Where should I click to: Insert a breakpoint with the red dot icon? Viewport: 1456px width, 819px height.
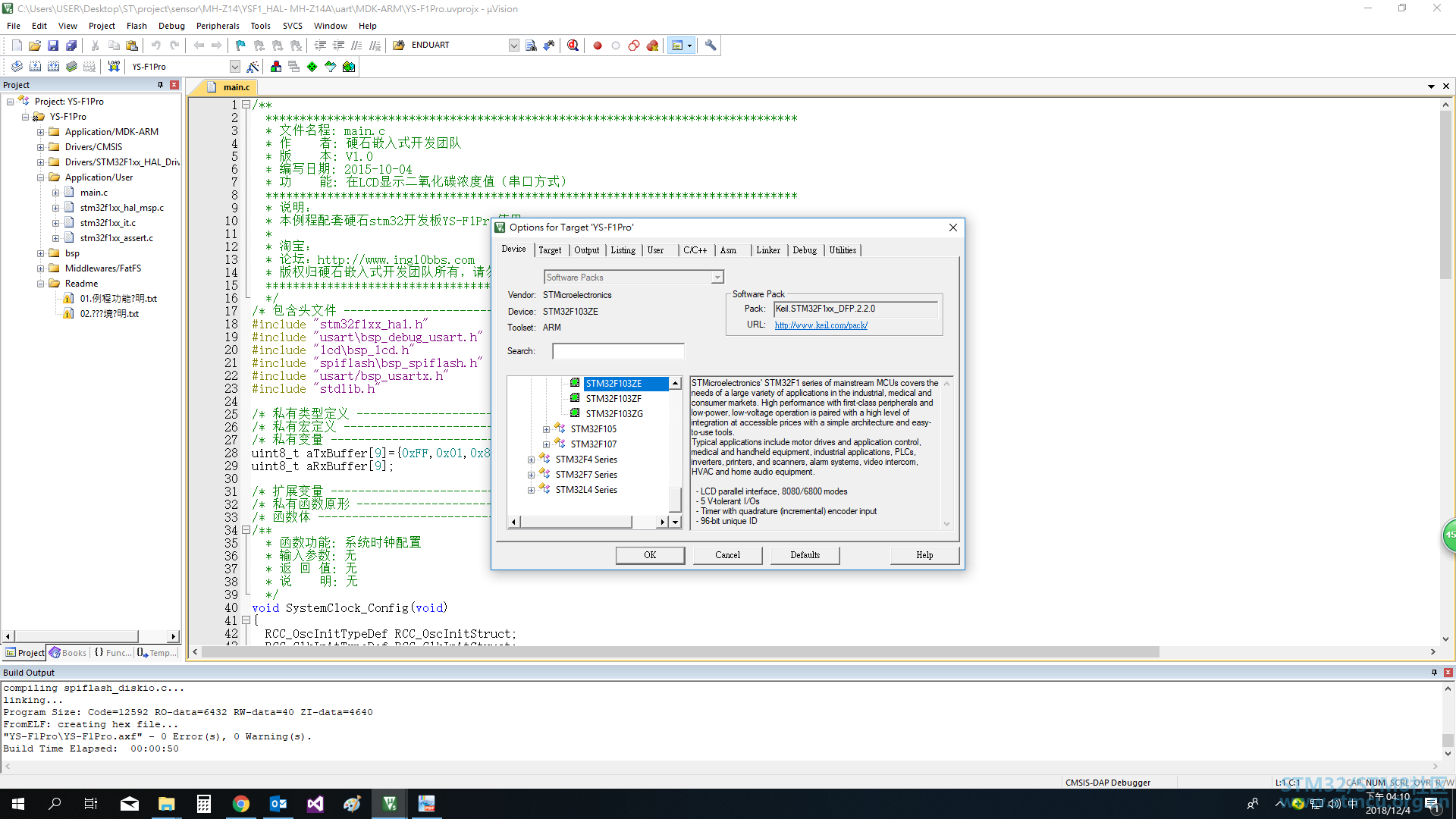pyautogui.click(x=598, y=45)
